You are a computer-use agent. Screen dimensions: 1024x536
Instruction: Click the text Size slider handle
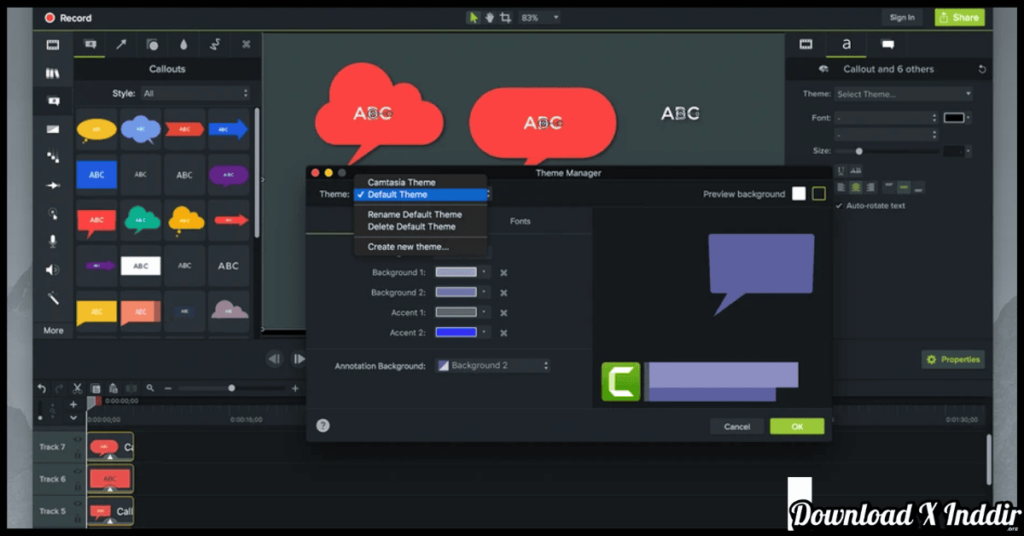(859, 151)
